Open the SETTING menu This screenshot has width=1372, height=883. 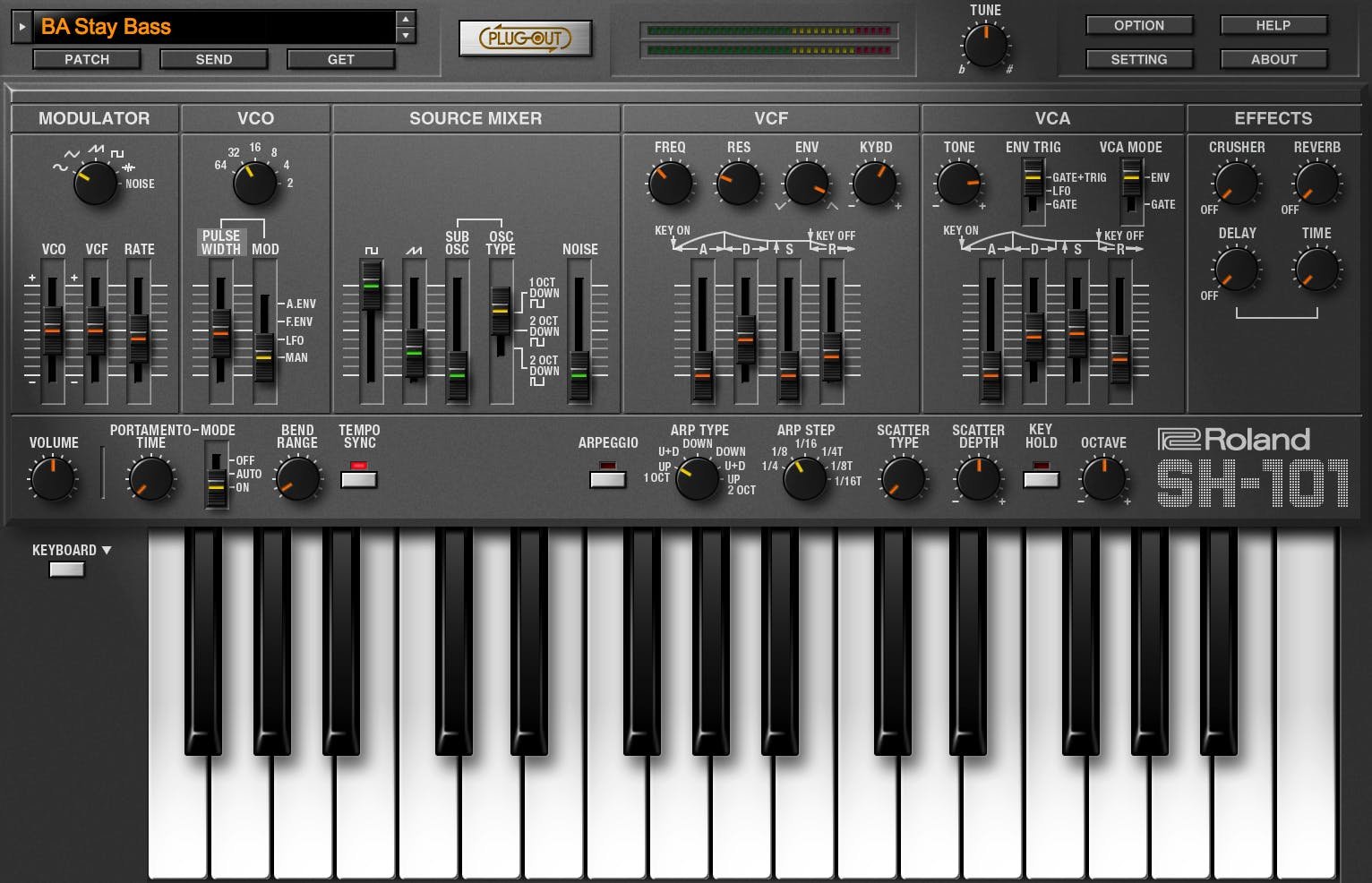point(1138,59)
